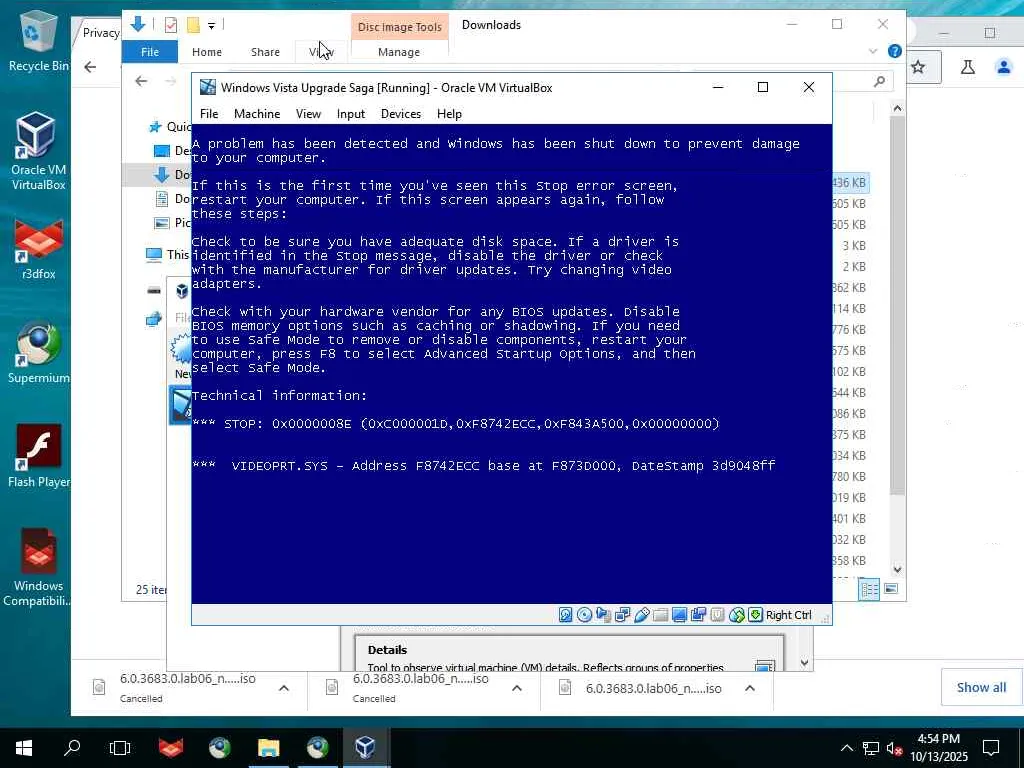Image resolution: width=1024 pixels, height=768 pixels.
Task: Click the audio speaker icon in VirtualBox status bar
Action: (x=603, y=615)
